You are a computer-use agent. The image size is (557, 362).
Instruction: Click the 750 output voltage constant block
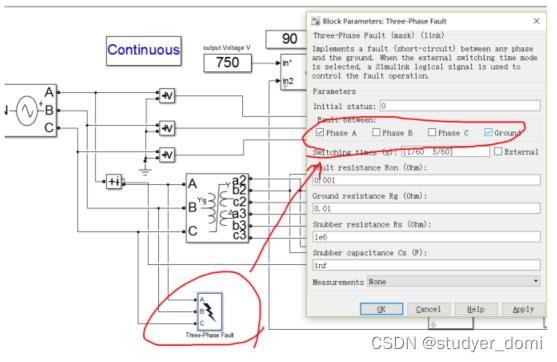[x=228, y=63]
